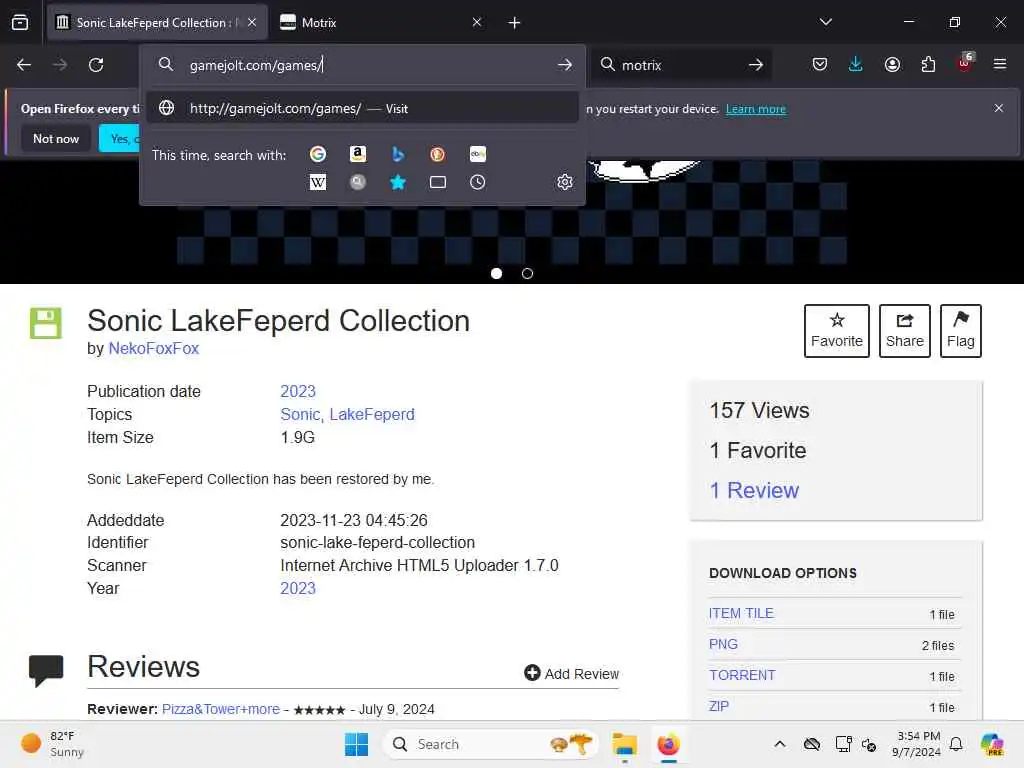Close the Sonic LakeFeperd Collection tab

click(x=252, y=22)
